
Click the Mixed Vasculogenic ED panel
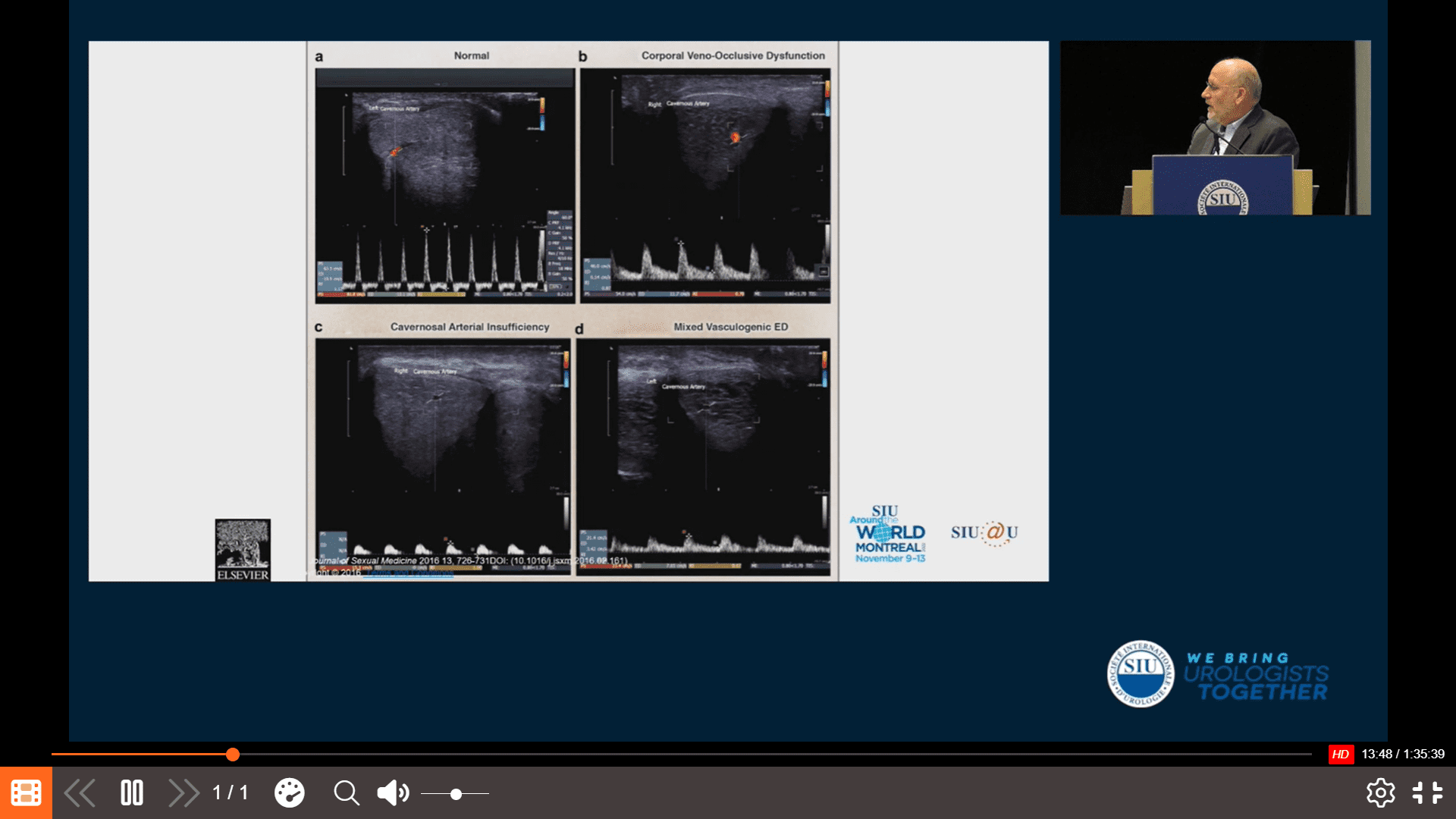[703, 457]
